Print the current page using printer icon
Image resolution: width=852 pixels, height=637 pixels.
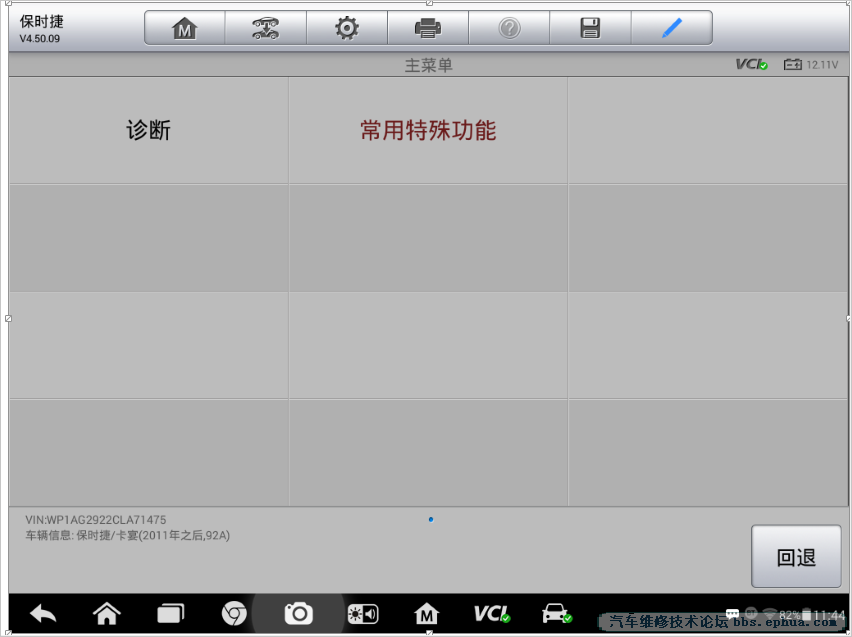pyautogui.click(x=428, y=28)
